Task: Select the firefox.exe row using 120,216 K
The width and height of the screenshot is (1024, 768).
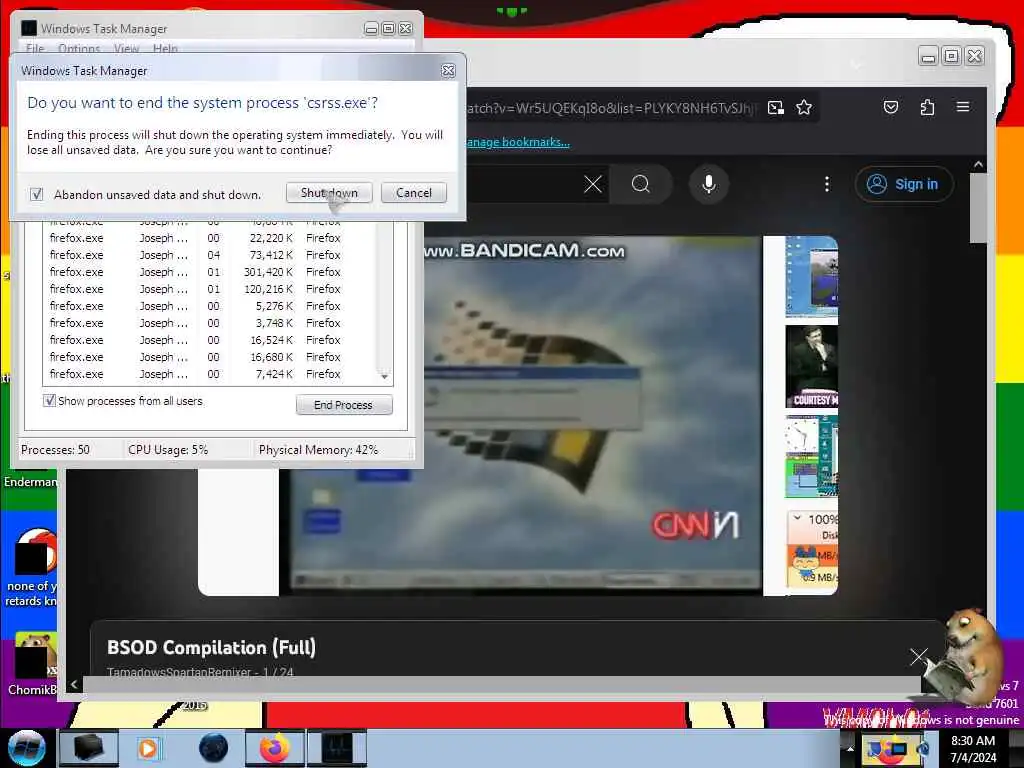Action: 209,289
